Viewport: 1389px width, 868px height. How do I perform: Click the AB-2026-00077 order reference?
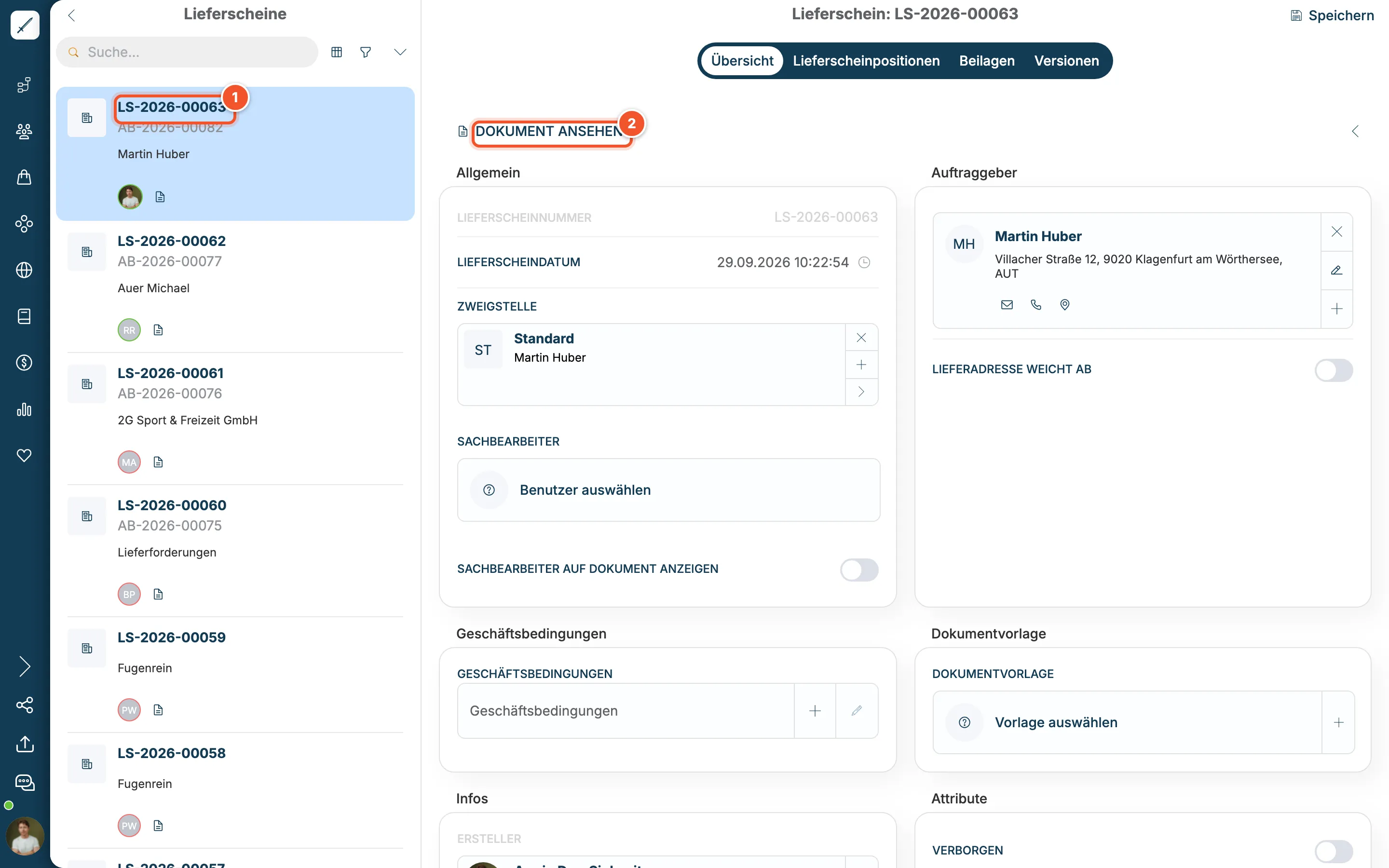click(169, 262)
